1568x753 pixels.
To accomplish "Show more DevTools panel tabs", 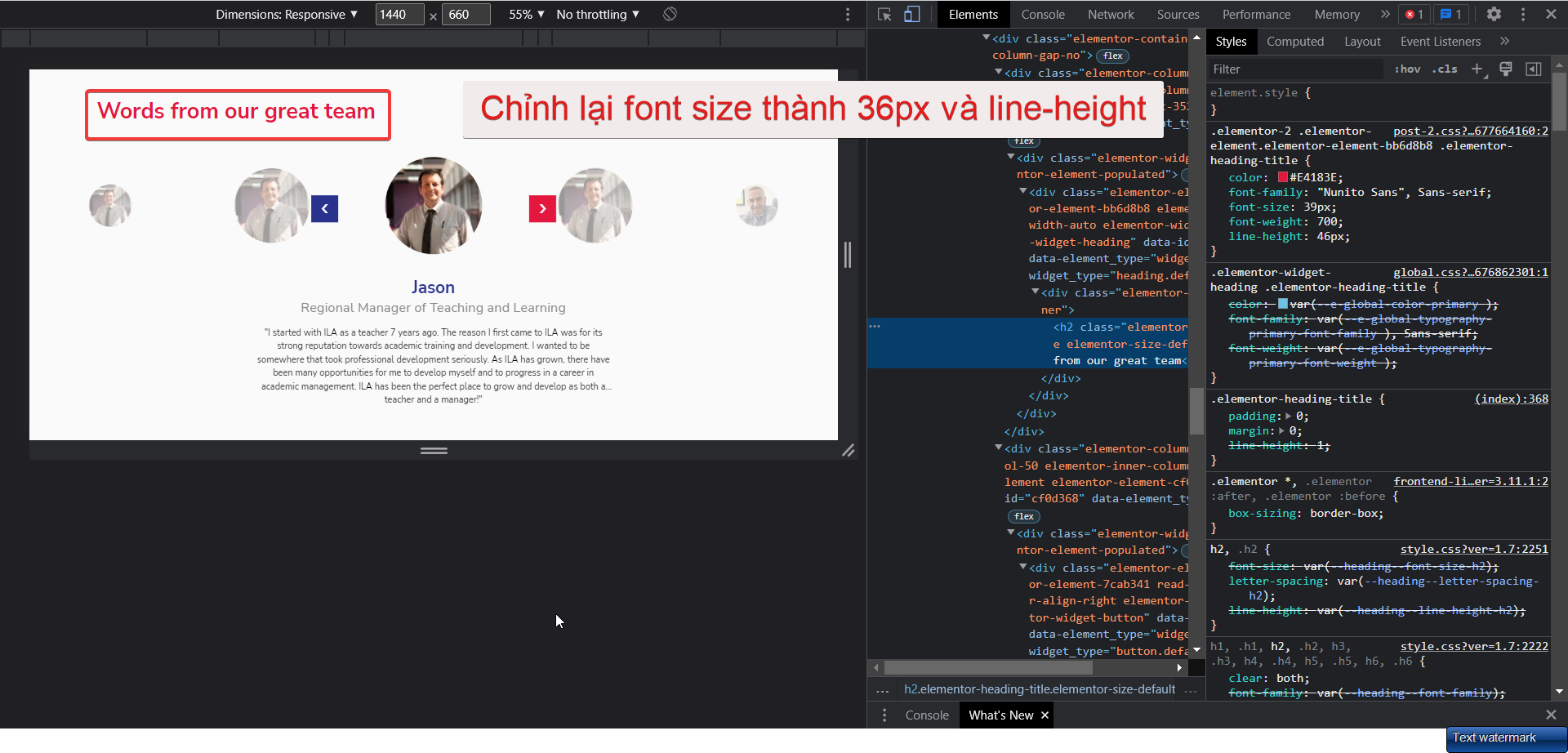I will coord(1385,14).
